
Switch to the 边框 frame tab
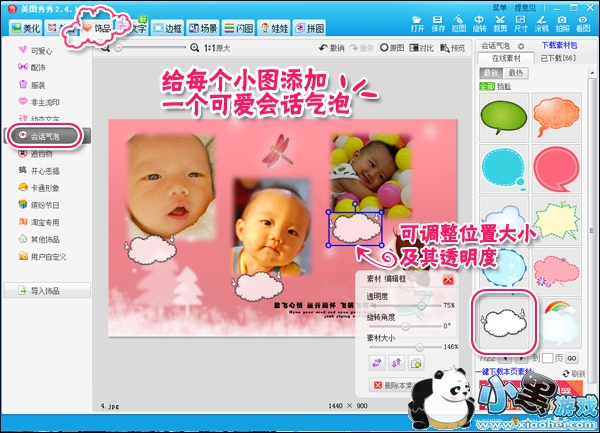167,28
